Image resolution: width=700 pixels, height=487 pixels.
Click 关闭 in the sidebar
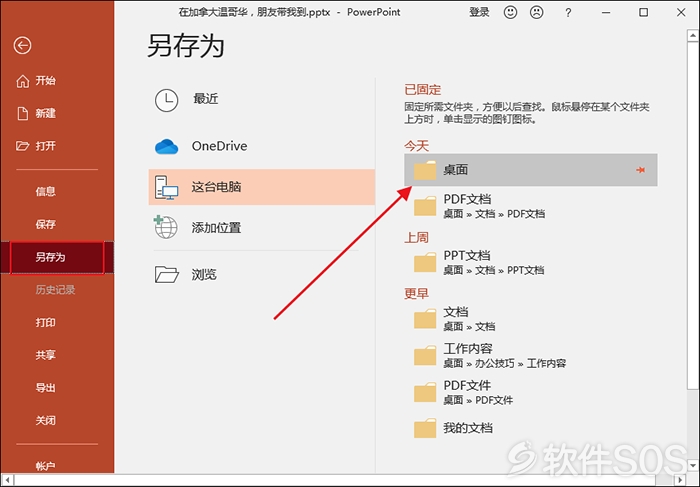(x=46, y=420)
